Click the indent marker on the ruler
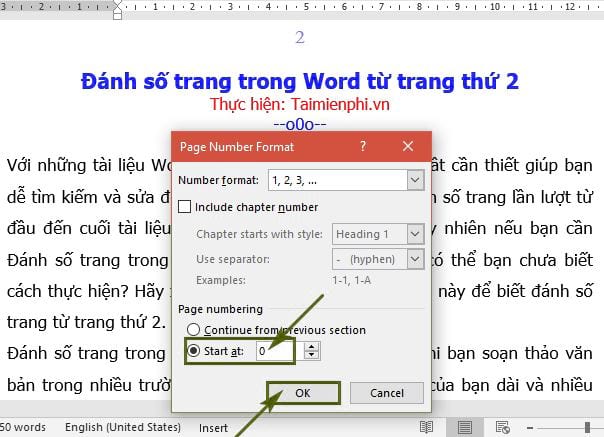The width and height of the screenshot is (604, 437). [x=117, y=10]
